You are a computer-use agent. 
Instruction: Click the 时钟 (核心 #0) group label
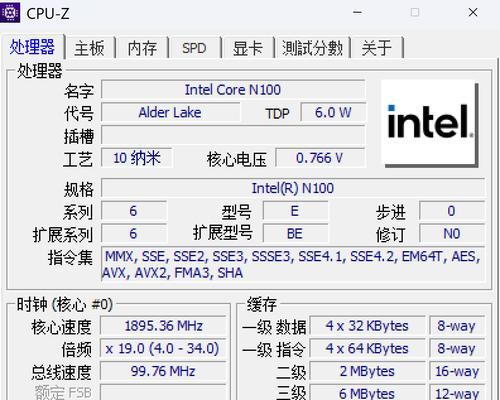click(65, 305)
